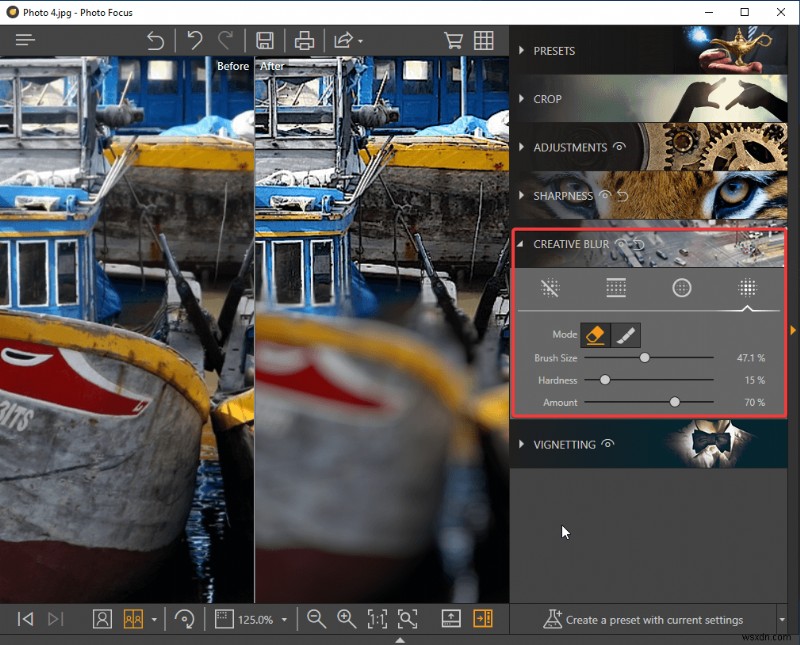This screenshot has width=800, height=645.
Task: Click the Hardness value 15 %
Action: pos(755,380)
